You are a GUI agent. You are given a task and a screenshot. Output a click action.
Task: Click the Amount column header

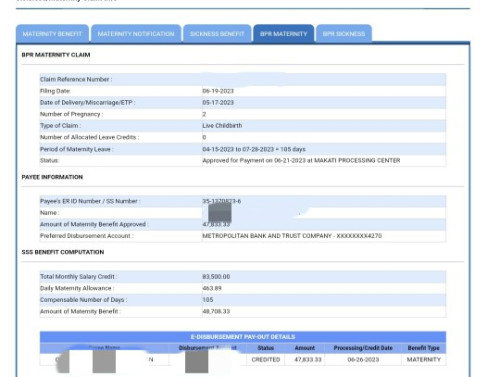coord(305,348)
